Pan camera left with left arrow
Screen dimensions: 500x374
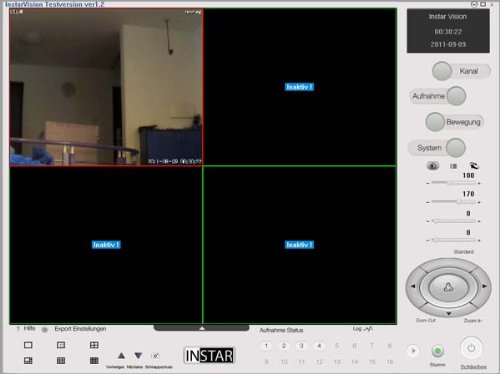pyautogui.click(x=413, y=286)
